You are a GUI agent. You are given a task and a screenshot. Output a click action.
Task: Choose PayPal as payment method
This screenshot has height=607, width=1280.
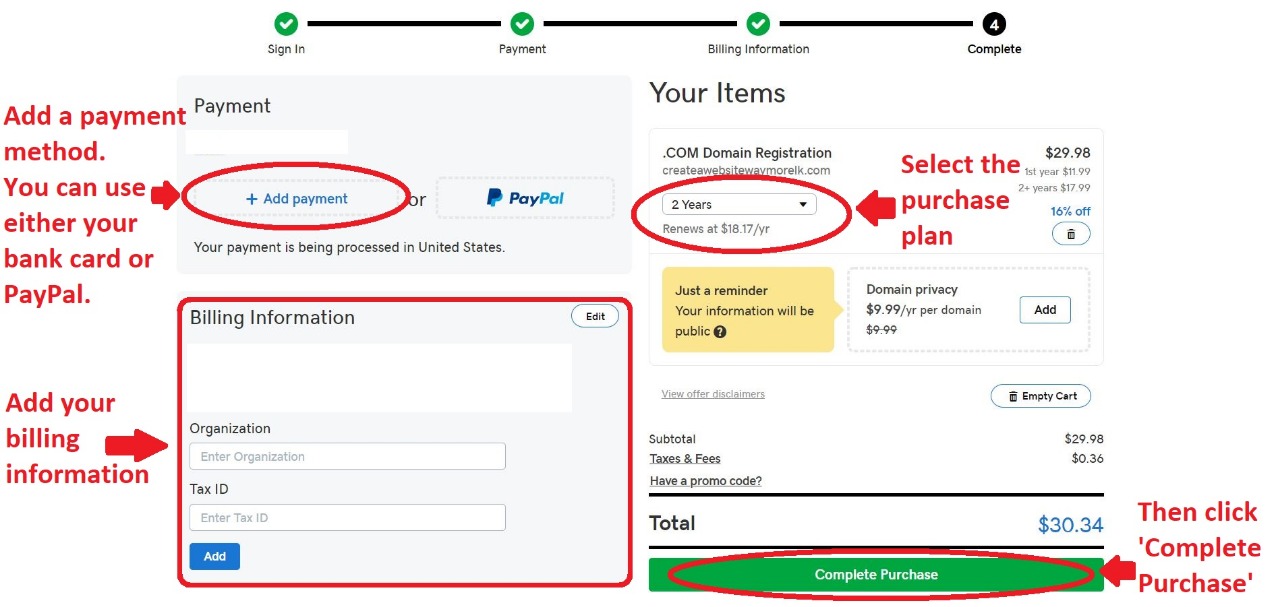pos(525,198)
